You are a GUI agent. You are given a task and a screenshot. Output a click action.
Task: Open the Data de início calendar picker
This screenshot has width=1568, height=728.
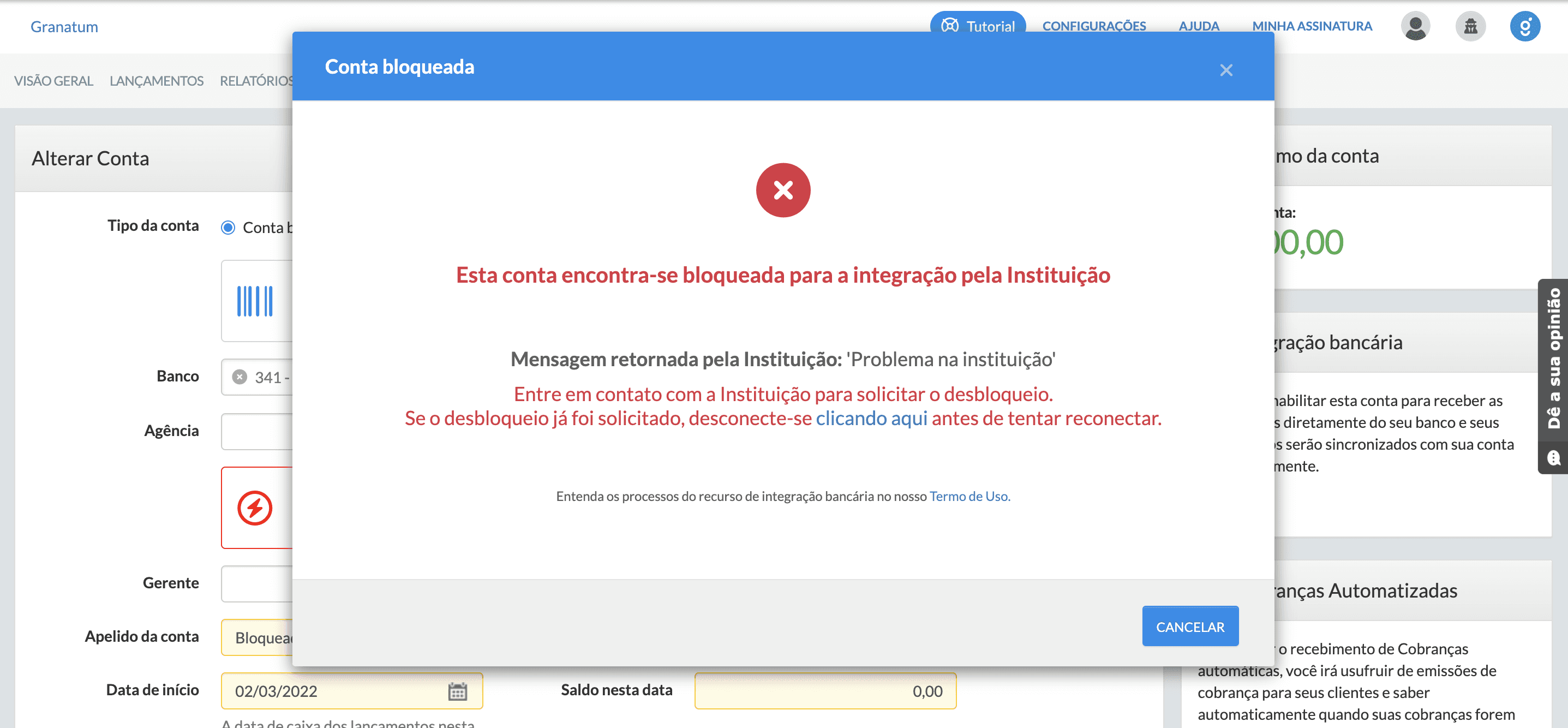coord(457,691)
